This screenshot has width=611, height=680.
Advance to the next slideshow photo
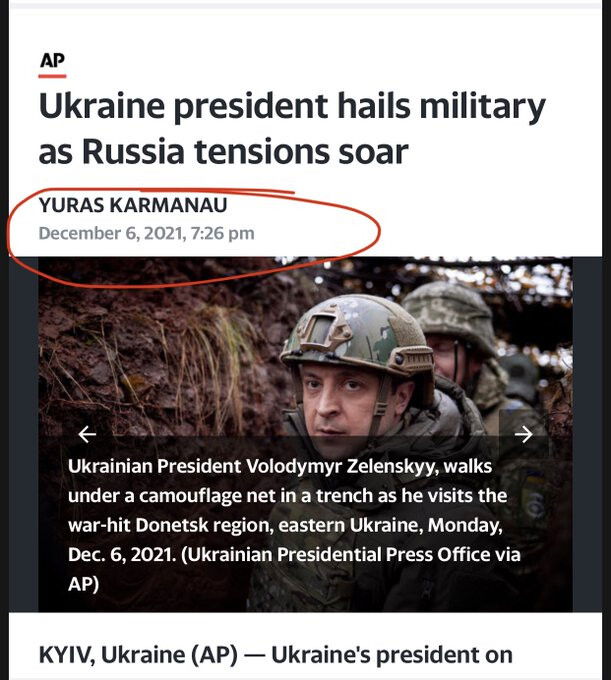click(523, 434)
